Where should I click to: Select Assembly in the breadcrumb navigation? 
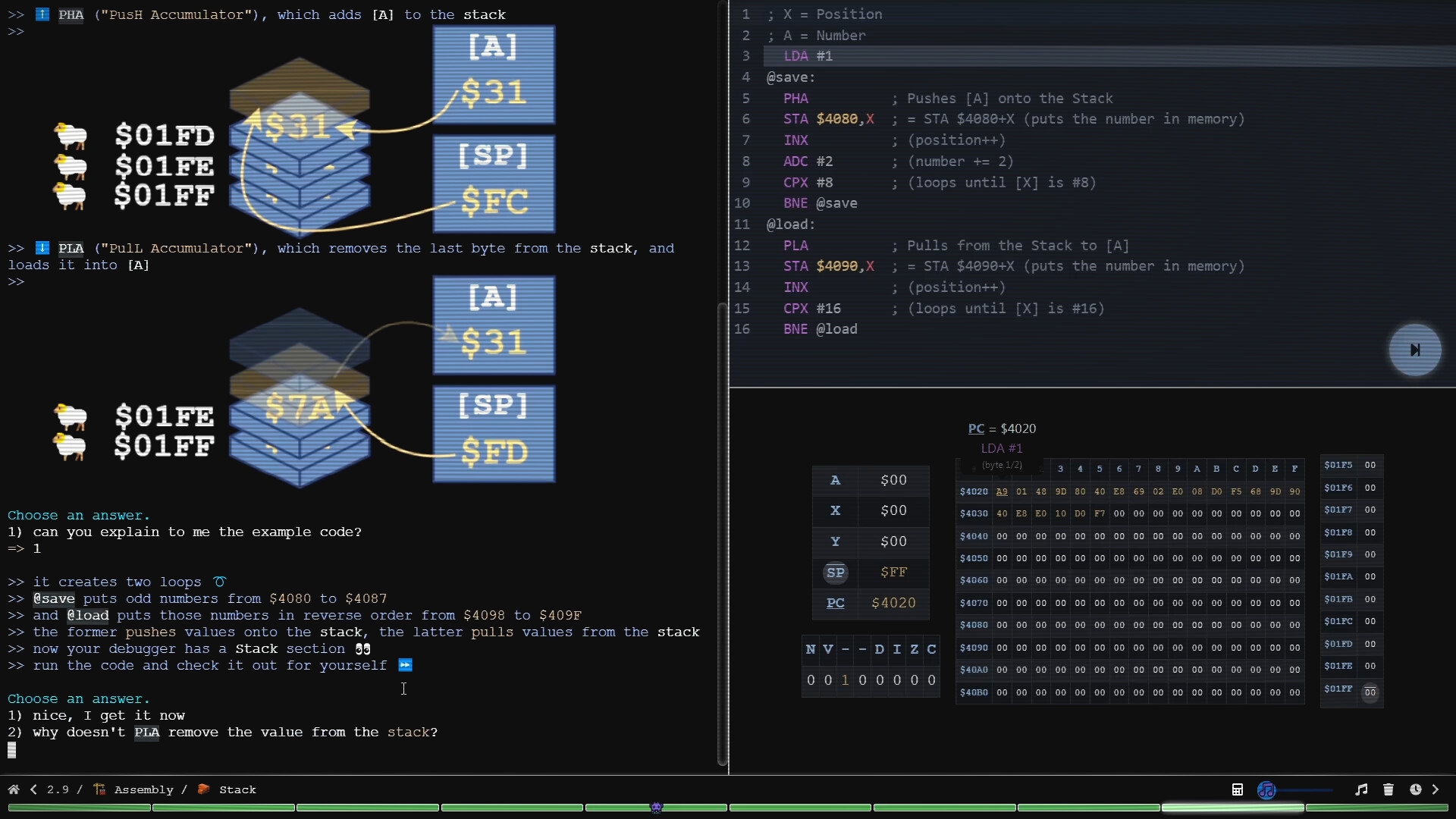pyautogui.click(x=143, y=789)
